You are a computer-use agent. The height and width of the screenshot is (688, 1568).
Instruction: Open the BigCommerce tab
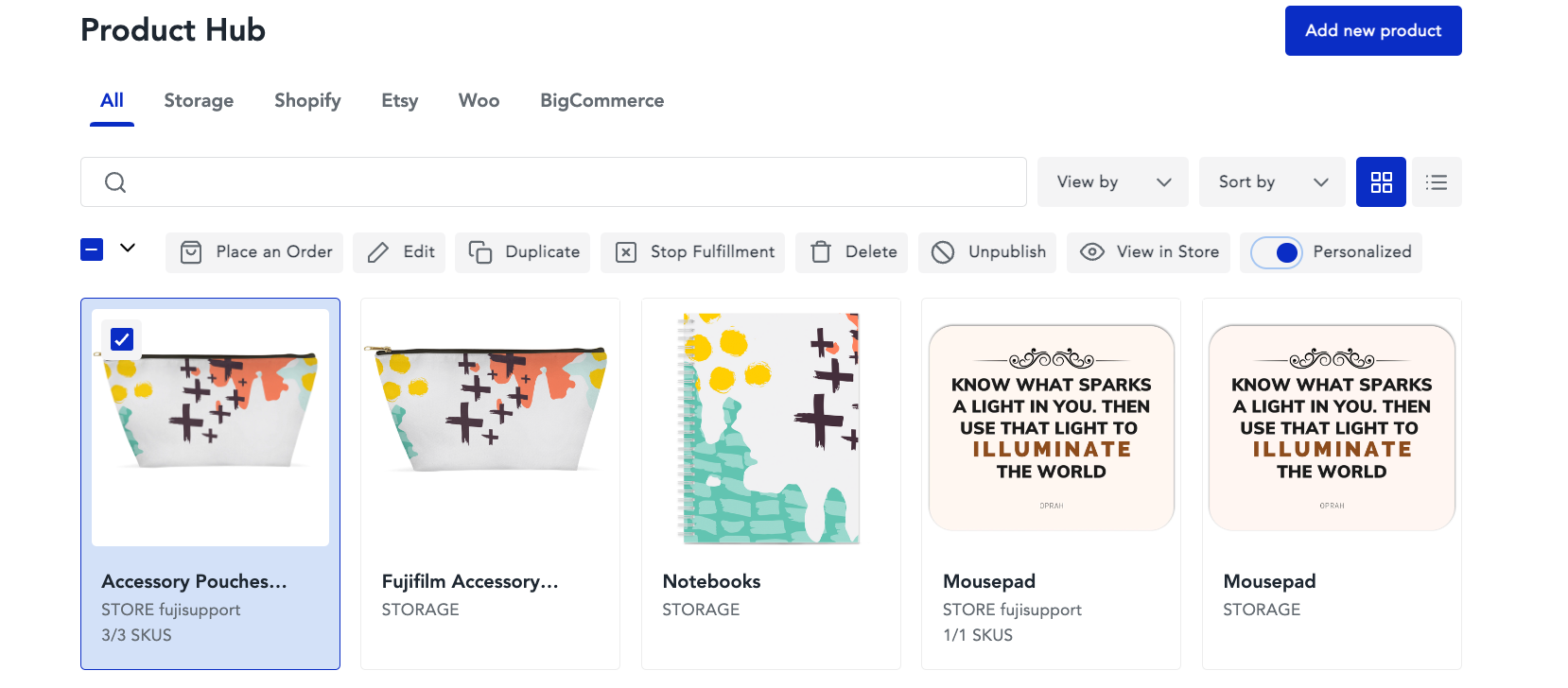(602, 100)
